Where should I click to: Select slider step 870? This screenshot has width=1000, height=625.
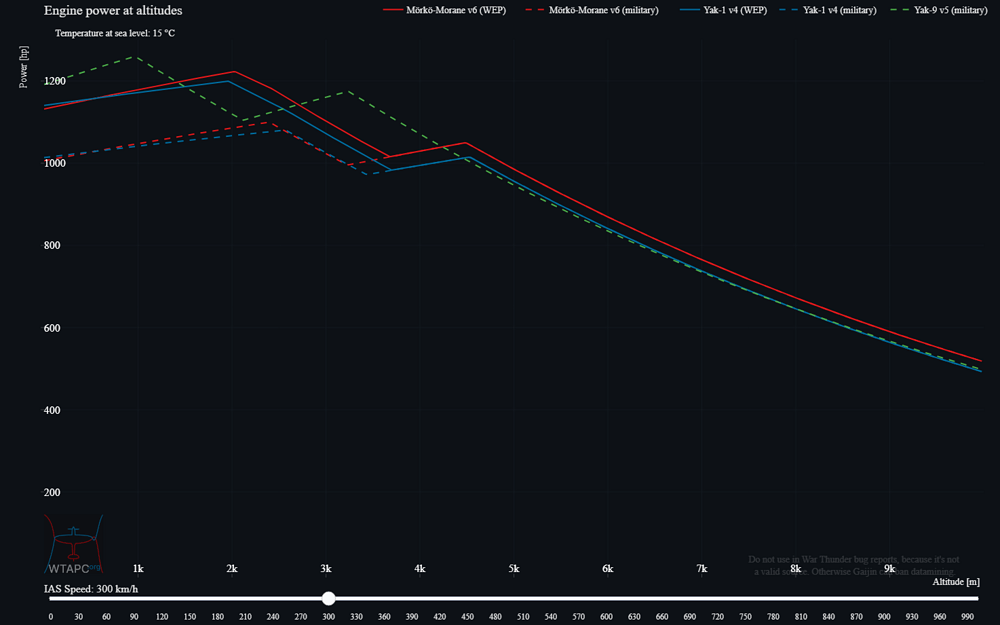[856, 617]
